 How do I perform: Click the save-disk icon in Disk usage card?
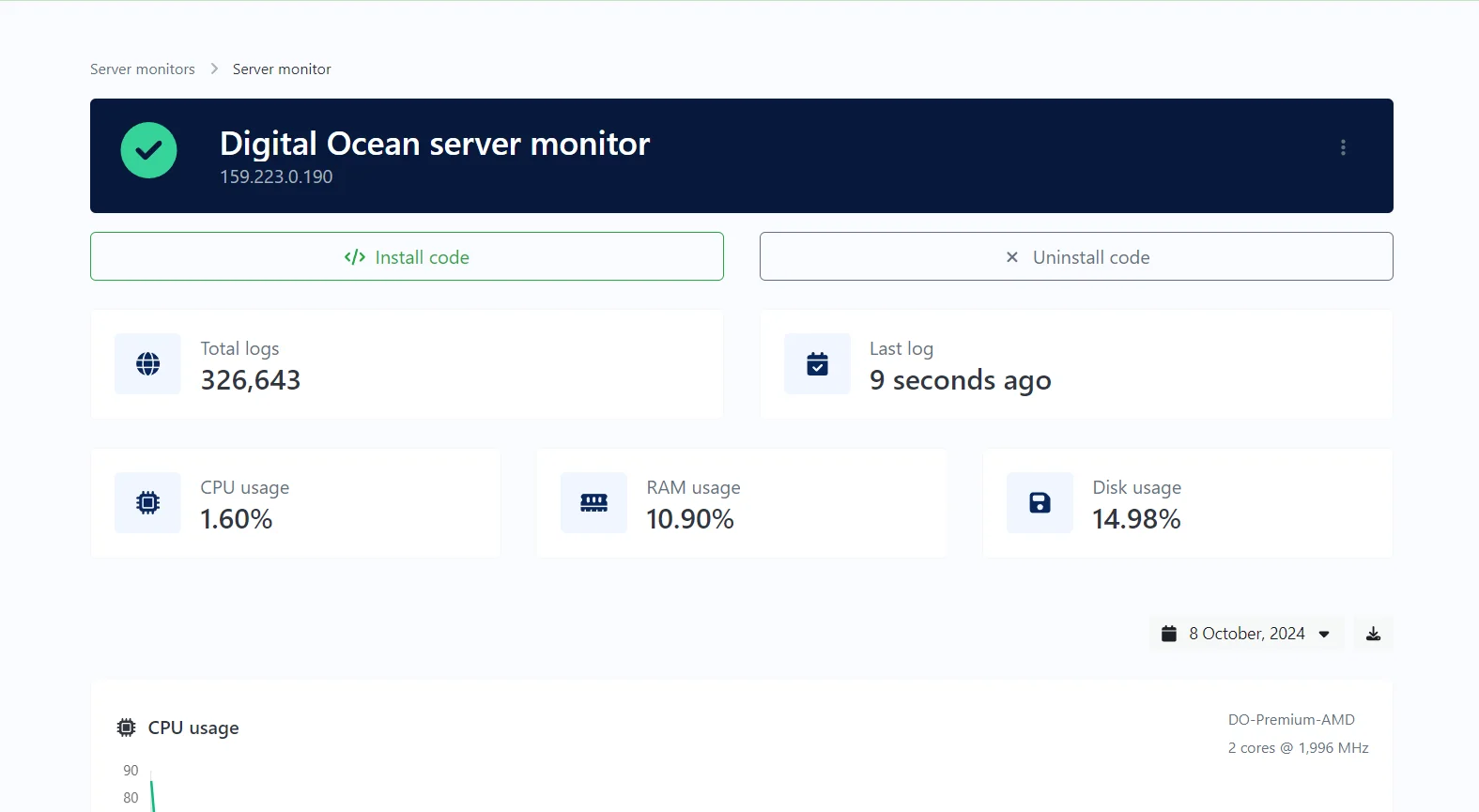pos(1040,503)
